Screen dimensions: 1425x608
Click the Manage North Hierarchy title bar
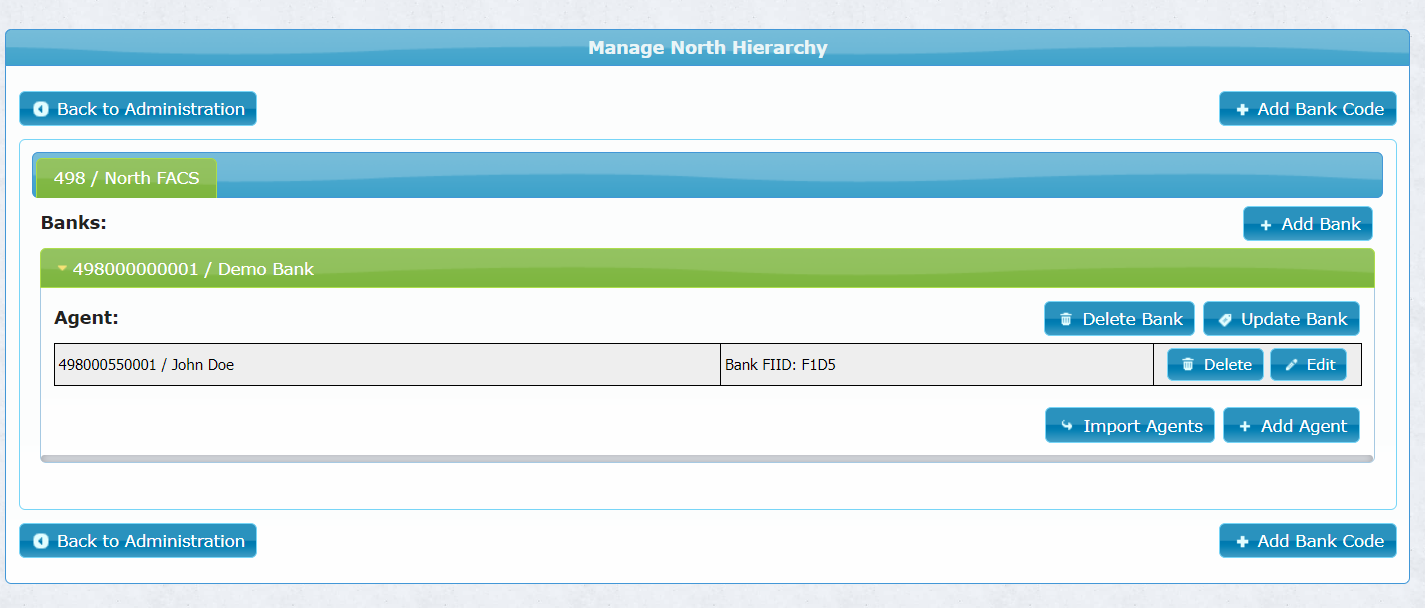tap(707, 48)
